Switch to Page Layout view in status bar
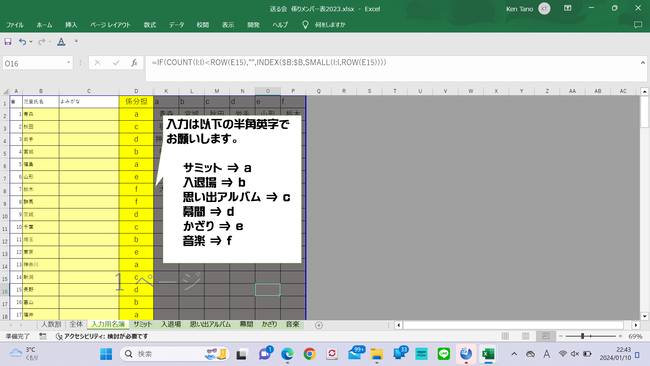 [x=525, y=336]
